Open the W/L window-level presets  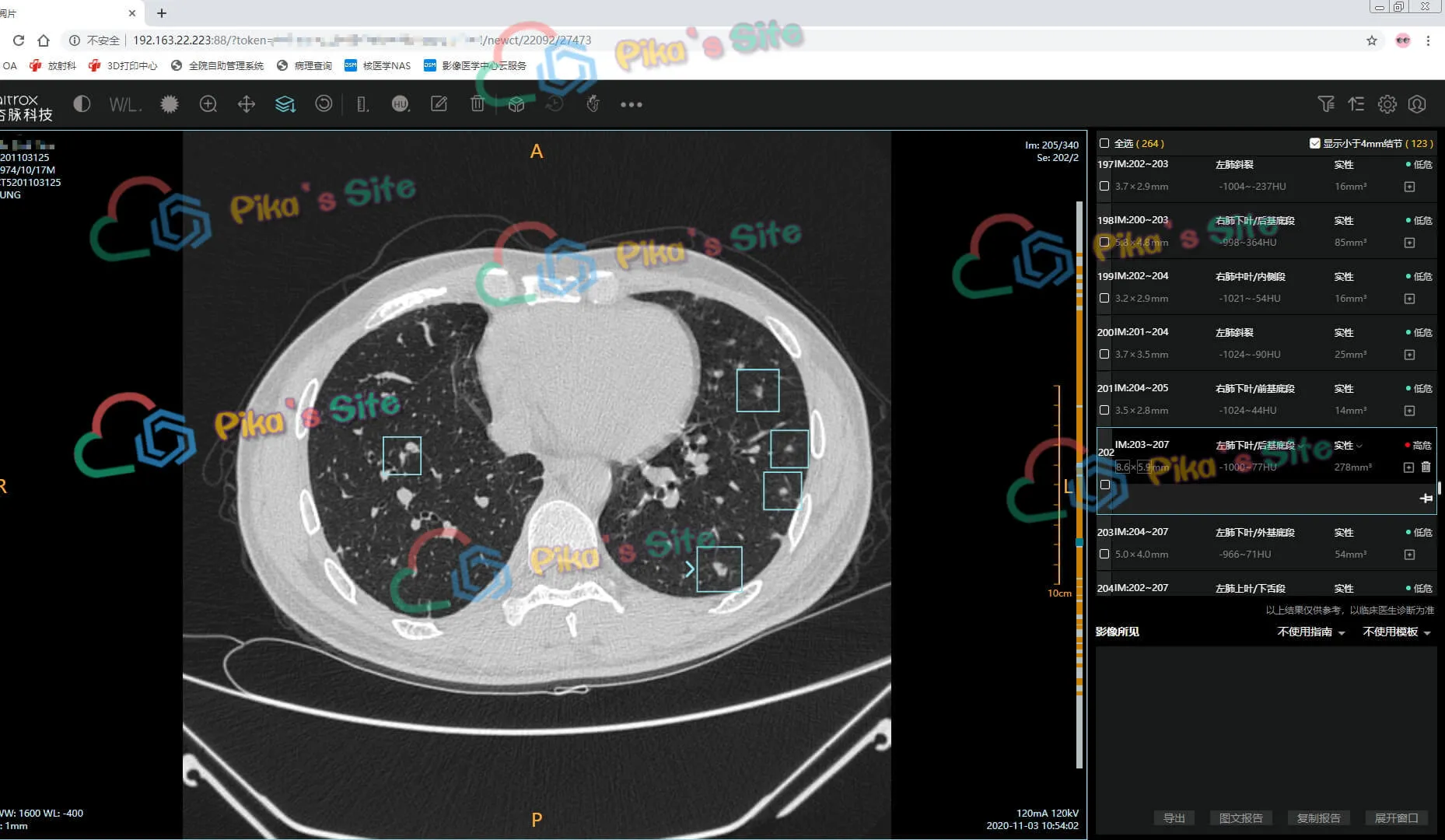coord(125,104)
